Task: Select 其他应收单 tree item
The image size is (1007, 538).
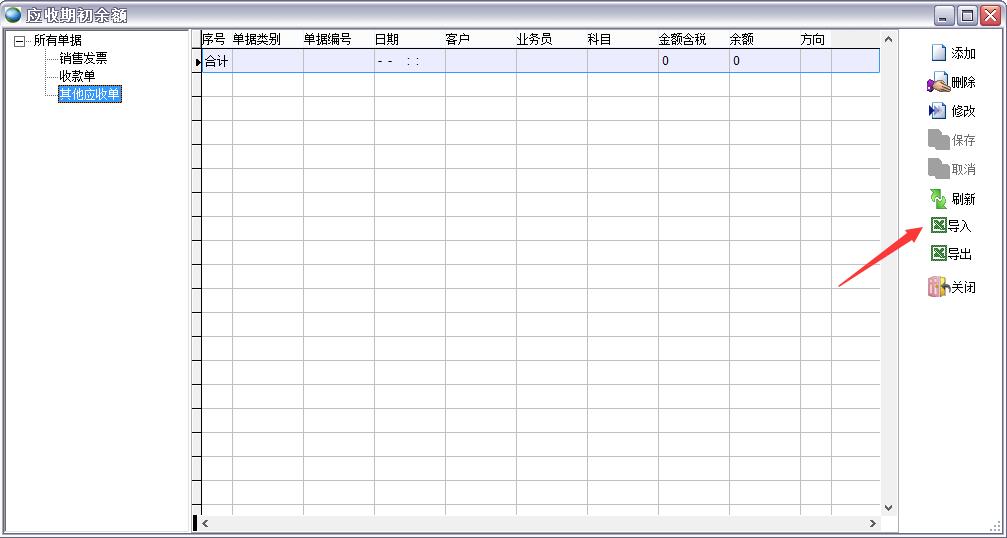Action: tap(90, 94)
